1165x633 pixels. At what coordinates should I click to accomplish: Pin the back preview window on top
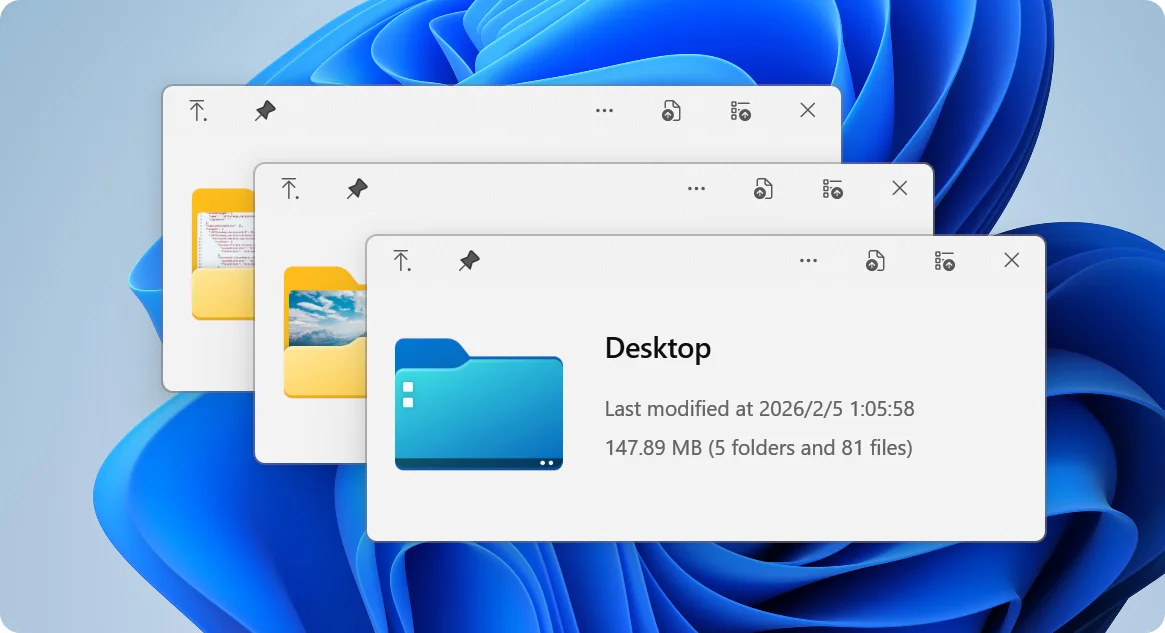[264, 111]
